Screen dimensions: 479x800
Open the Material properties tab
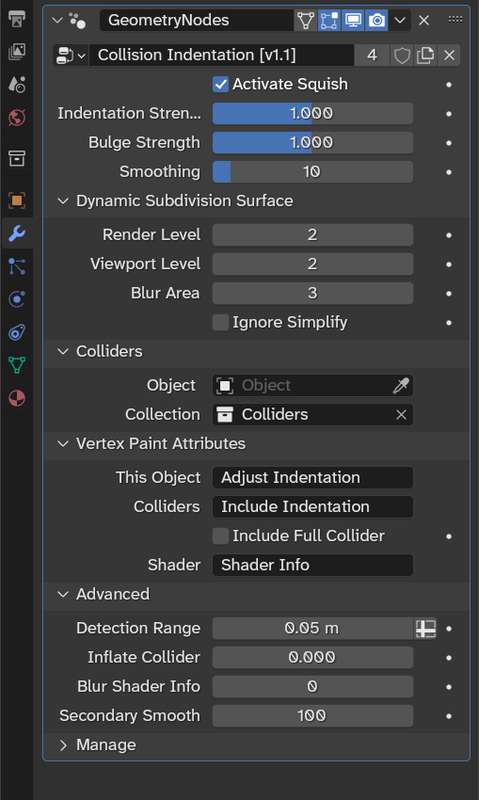point(17,398)
